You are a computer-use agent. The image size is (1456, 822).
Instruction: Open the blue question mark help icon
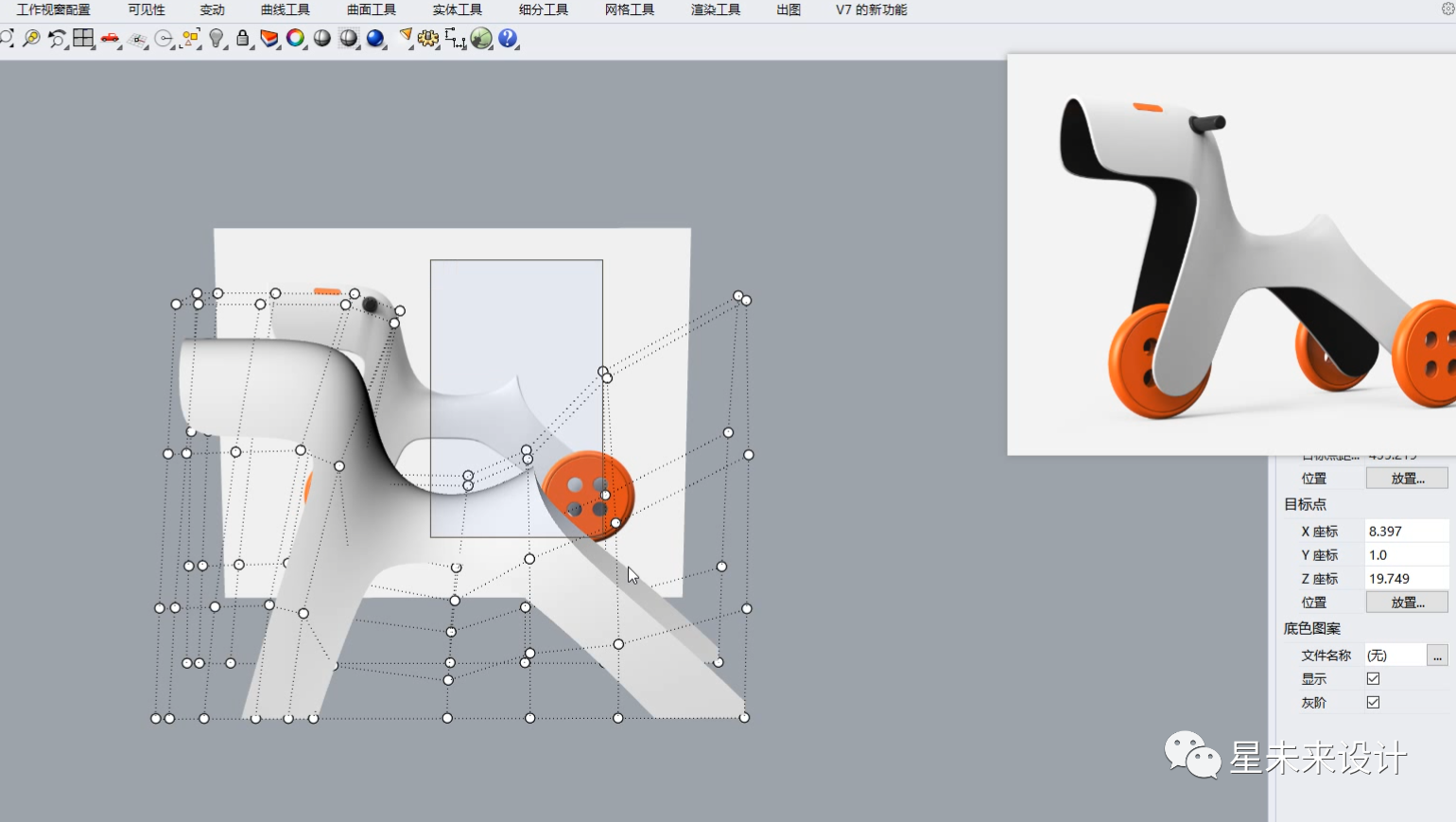pyautogui.click(x=509, y=39)
